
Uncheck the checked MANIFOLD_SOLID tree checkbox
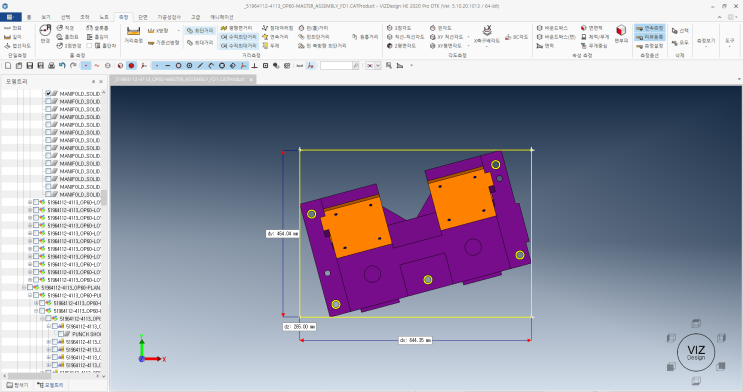[48, 93]
